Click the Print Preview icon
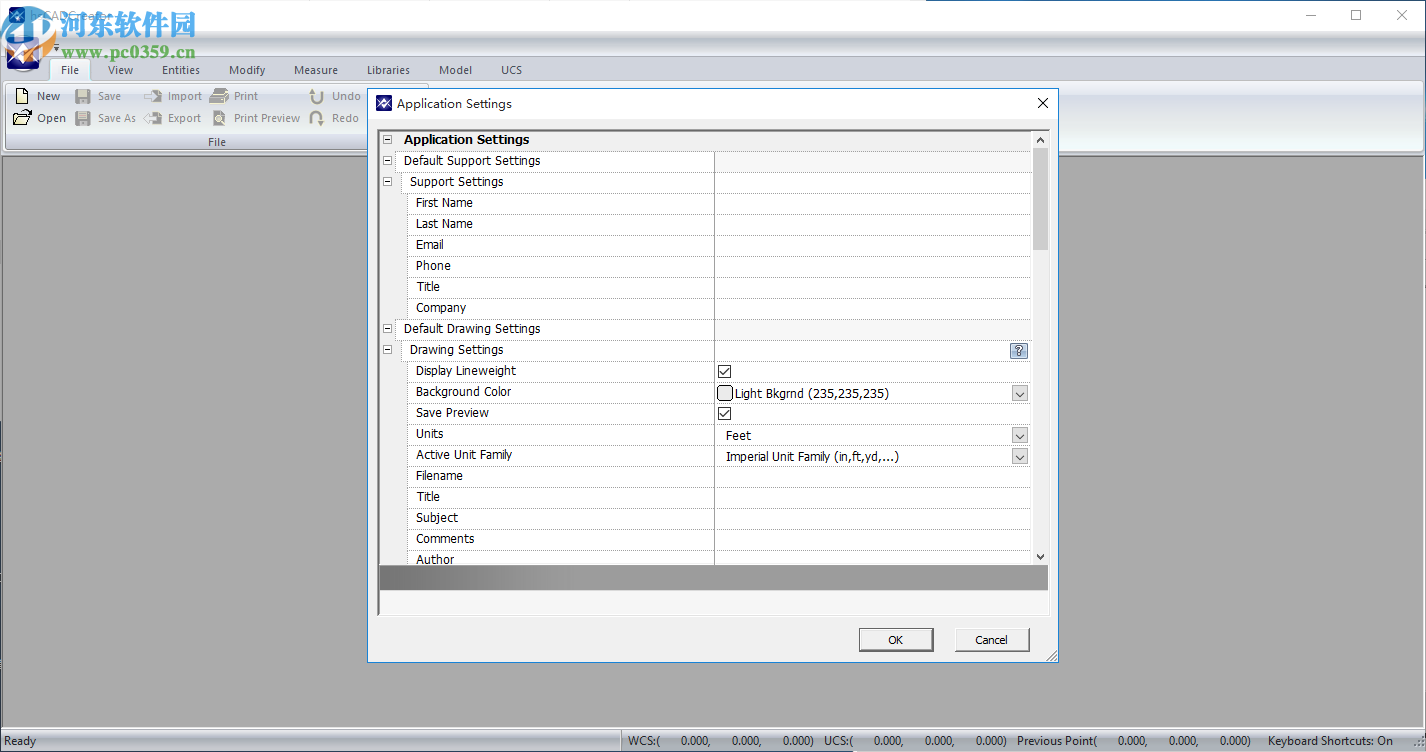1426x752 pixels. pos(219,118)
